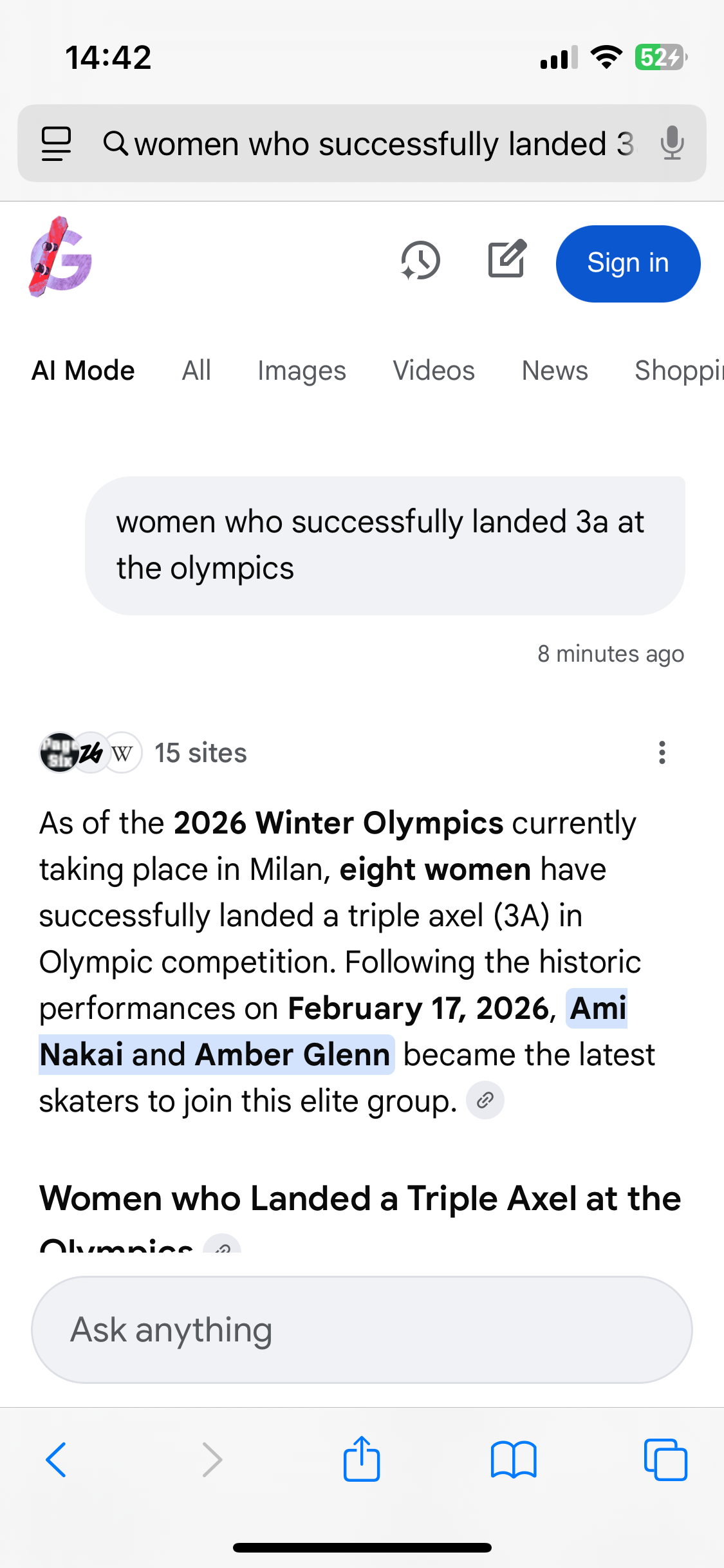Open AI Mode history clock icon
The image size is (724, 1568).
[x=420, y=261]
